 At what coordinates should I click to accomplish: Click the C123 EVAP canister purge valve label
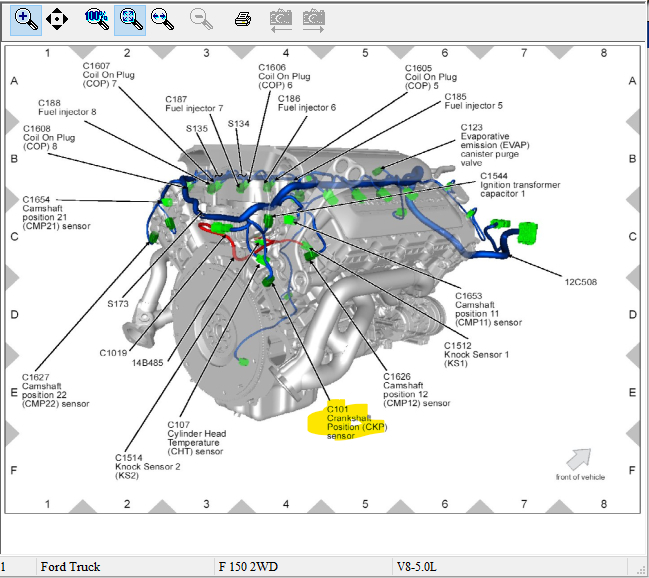(495, 145)
